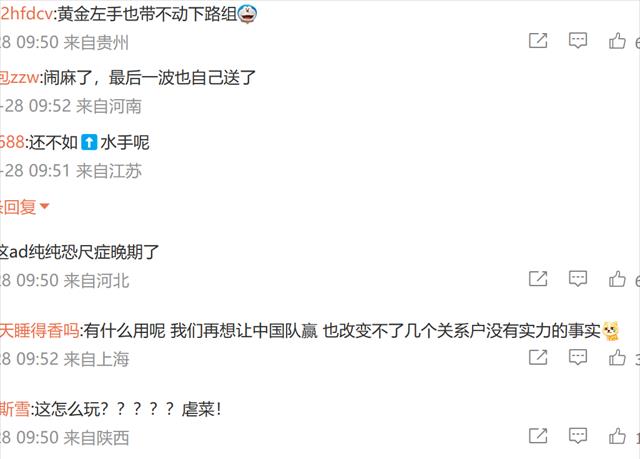
Task: Like the 黄金左手也带不动下路组 comment
Action: click(x=617, y=41)
